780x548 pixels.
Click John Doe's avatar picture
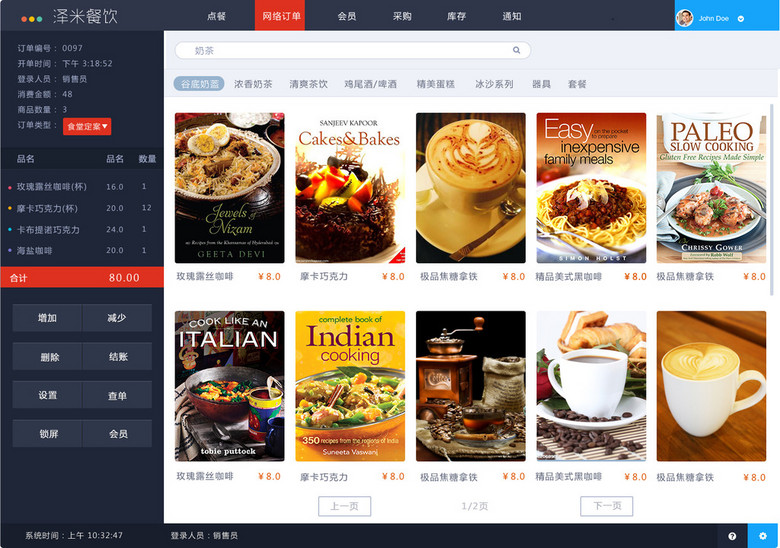[685, 18]
